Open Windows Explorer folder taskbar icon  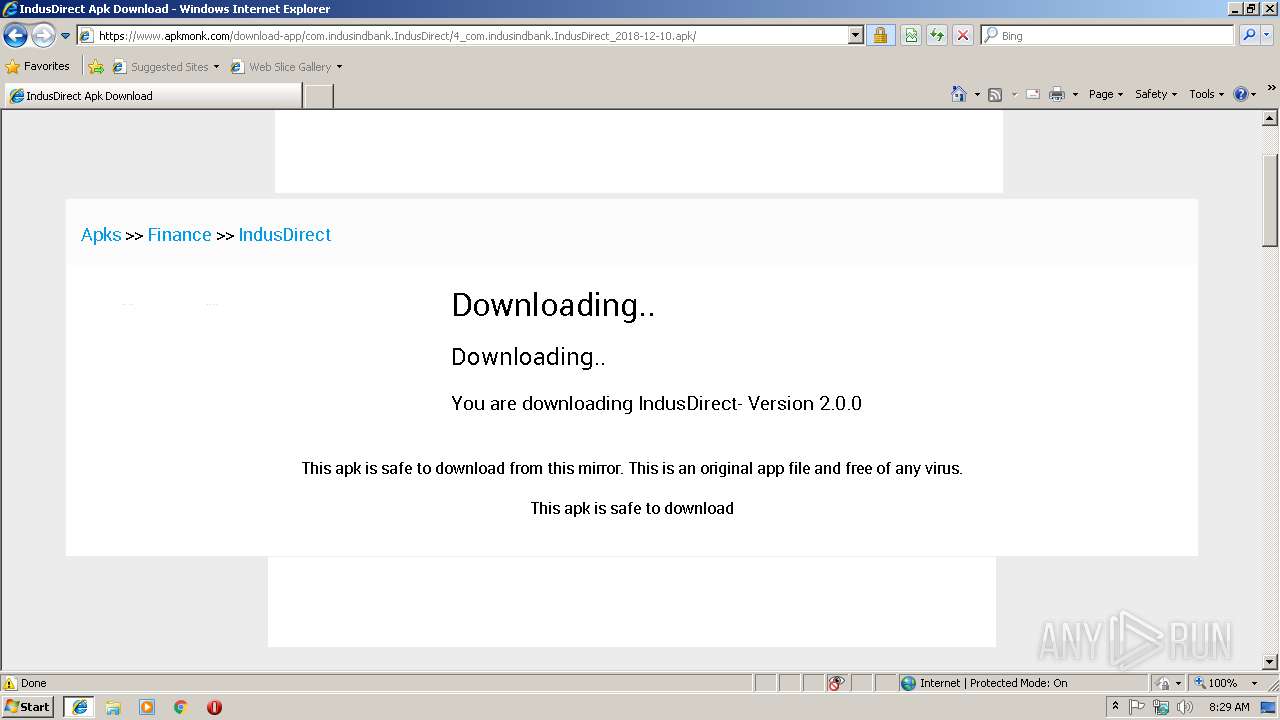tap(113, 707)
